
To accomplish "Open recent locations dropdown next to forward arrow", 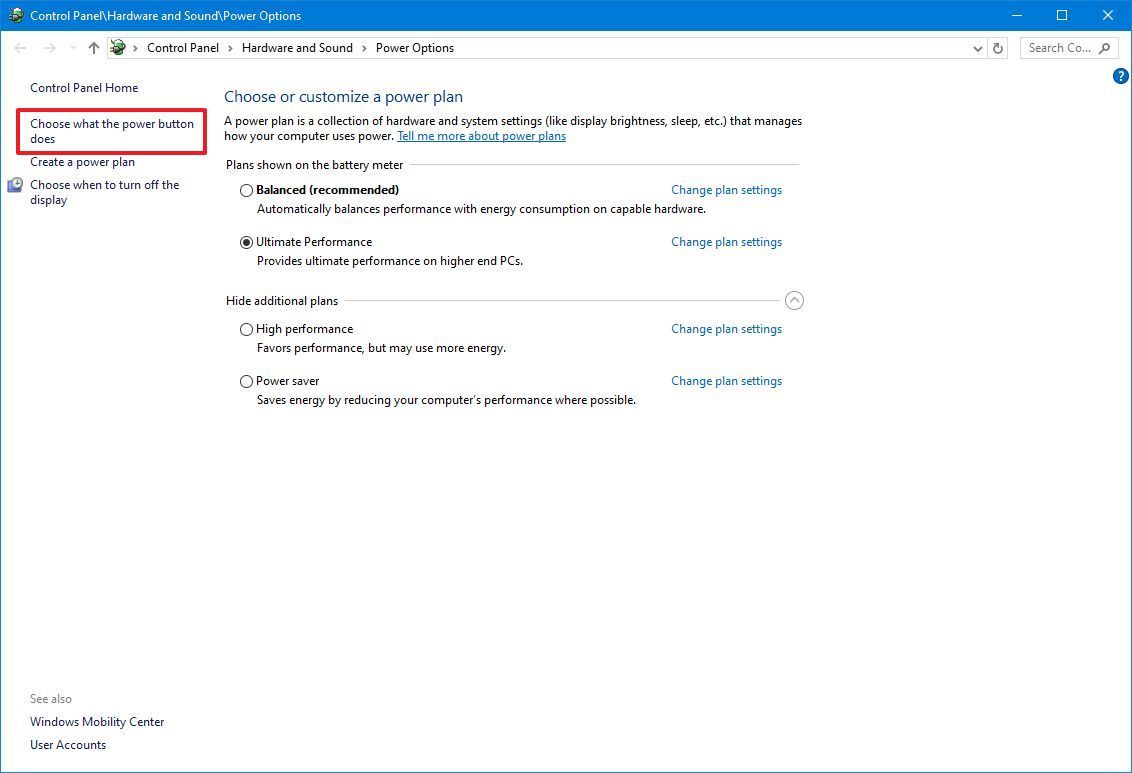I will (71, 47).
